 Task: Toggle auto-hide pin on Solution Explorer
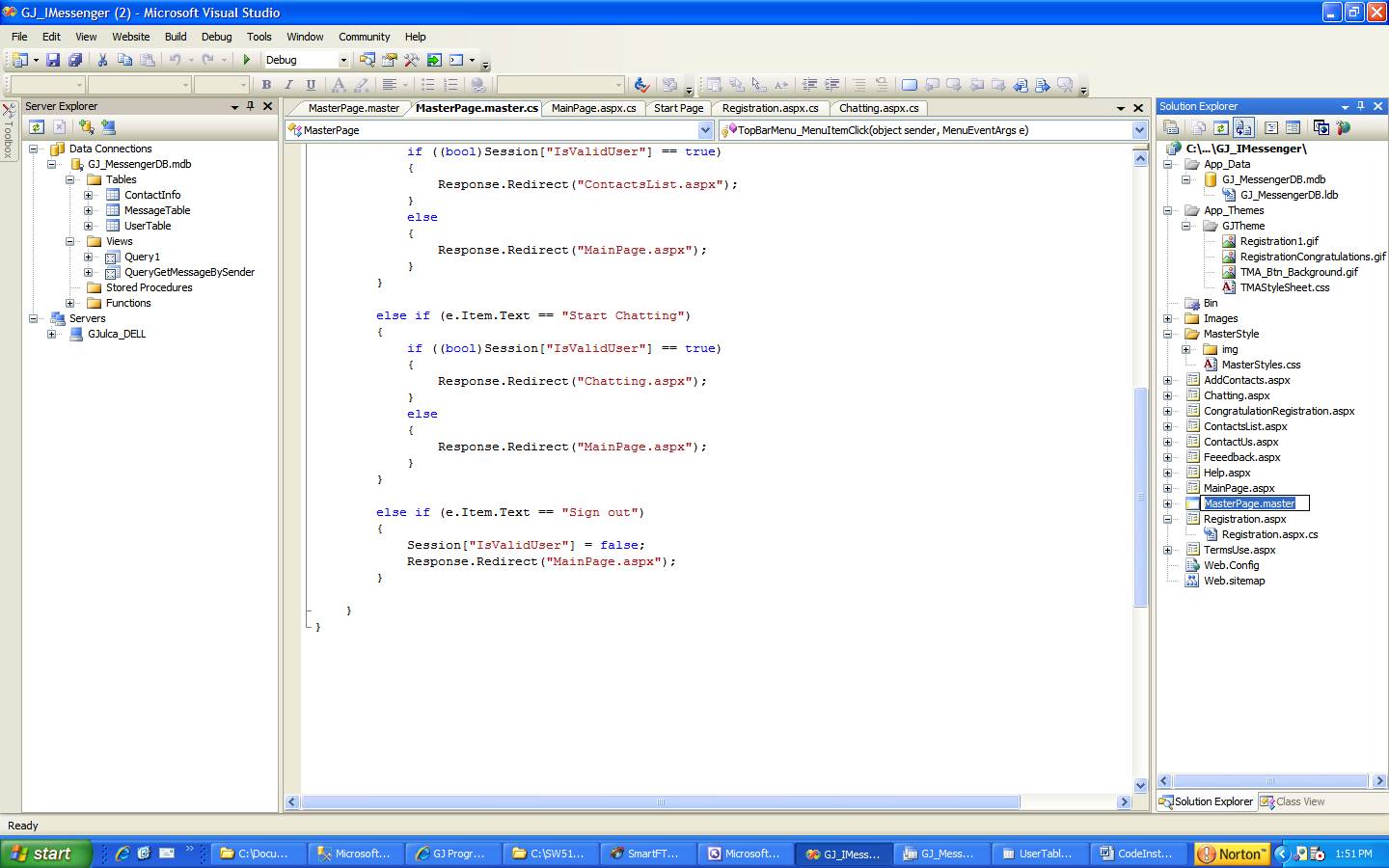pos(1361,106)
